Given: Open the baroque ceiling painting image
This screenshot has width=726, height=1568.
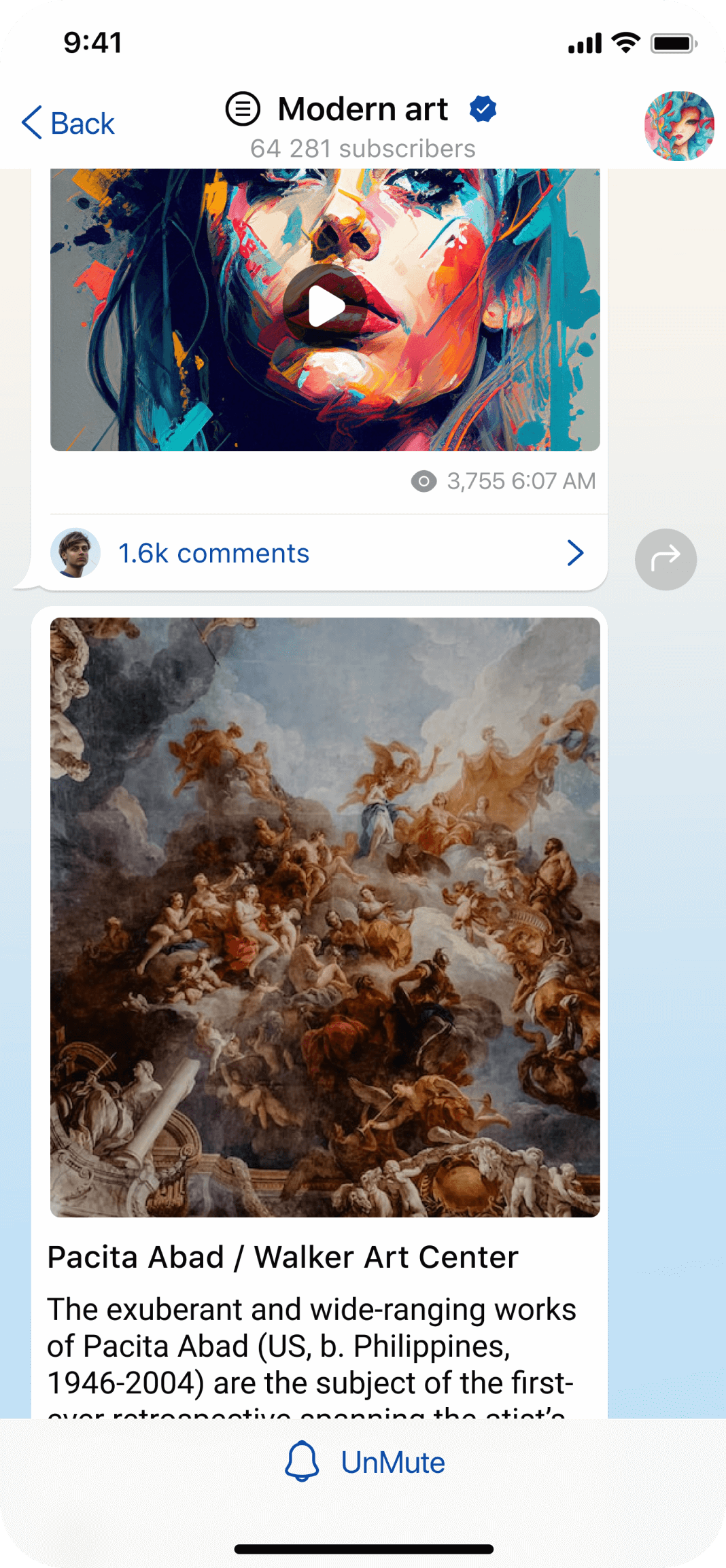Looking at the screenshot, I should tap(325, 917).
